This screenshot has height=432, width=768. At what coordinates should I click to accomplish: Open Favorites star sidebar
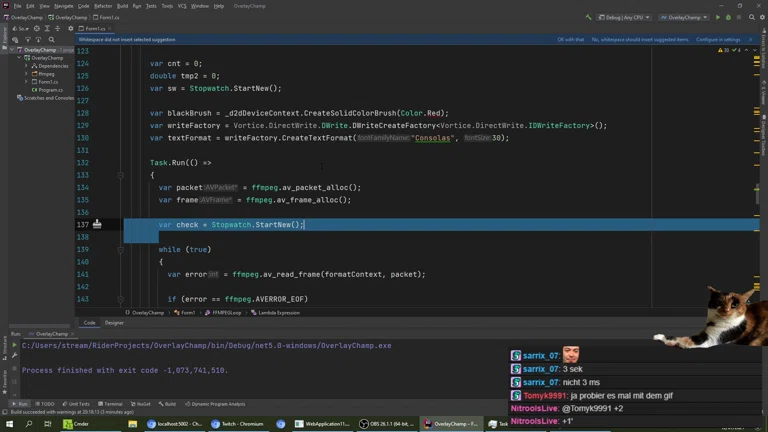(4, 381)
